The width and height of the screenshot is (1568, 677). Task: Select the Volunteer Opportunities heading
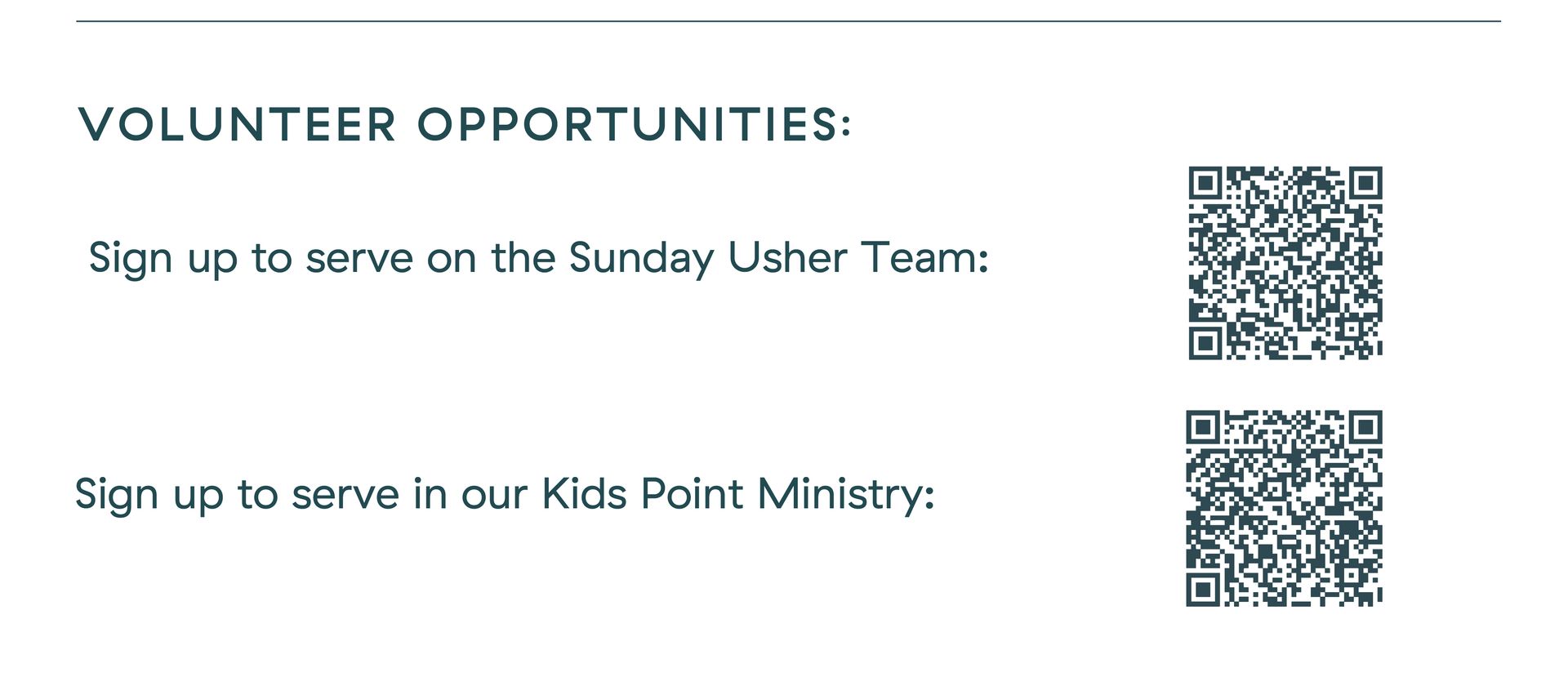[465, 125]
